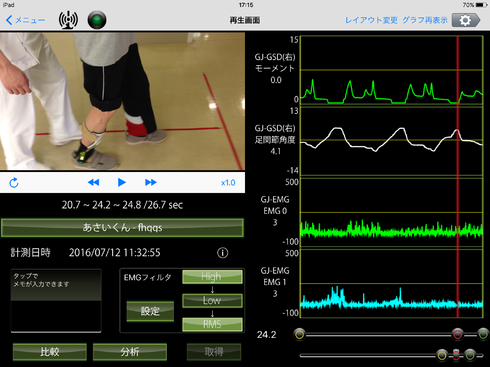Image resolution: width=490 pixels, height=367 pixels.
Task: Tap the memo input area
Action: [x=56, y=301]
